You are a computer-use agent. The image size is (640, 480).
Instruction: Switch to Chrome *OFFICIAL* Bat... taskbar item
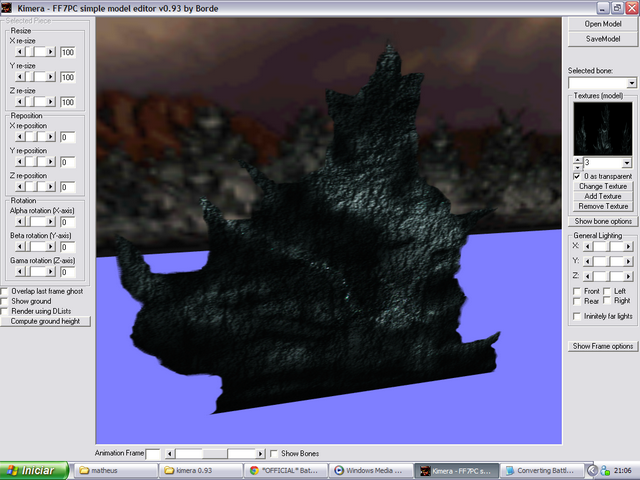[x=286, y=471]
